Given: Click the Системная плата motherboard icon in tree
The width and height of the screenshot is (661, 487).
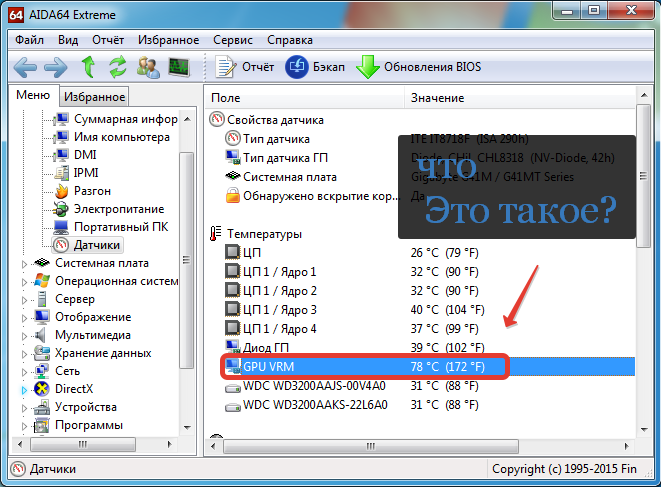Looking at the screenshot, I should (42, 263).
